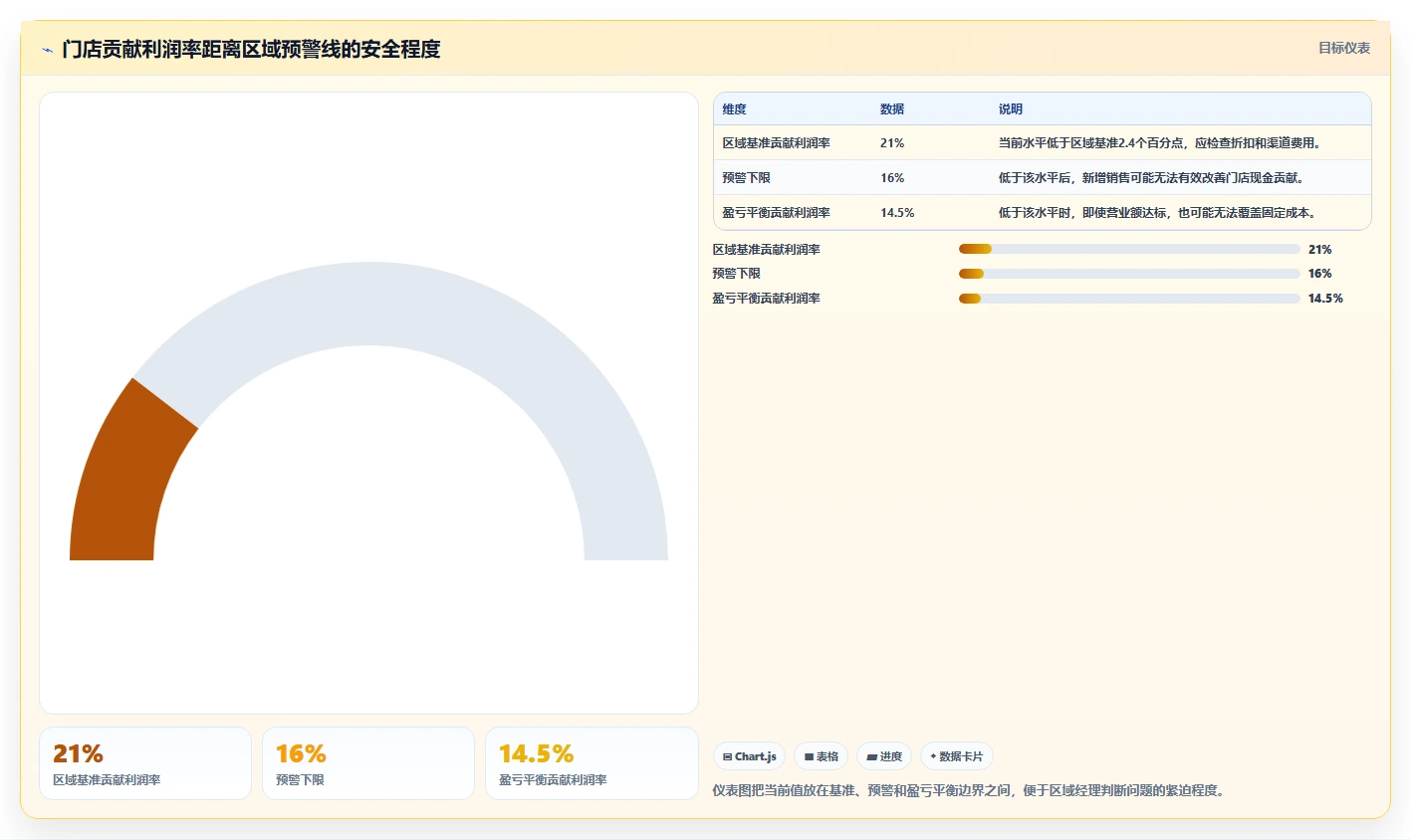Click the 21% label right of progress bar
The height and width of the screenshot is (840, 1411).
coord(1319,250)
